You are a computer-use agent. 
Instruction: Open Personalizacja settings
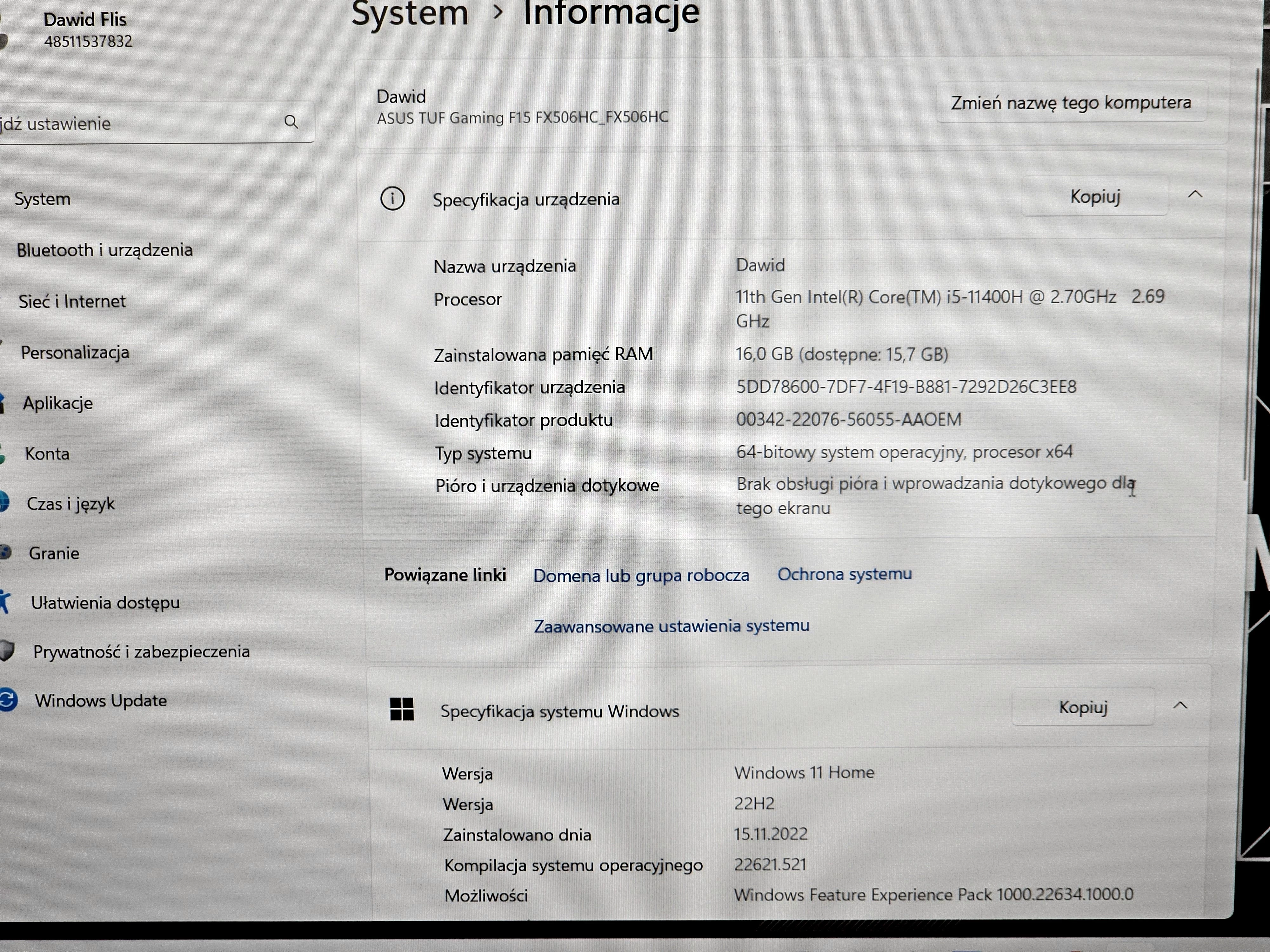[75, 352]
